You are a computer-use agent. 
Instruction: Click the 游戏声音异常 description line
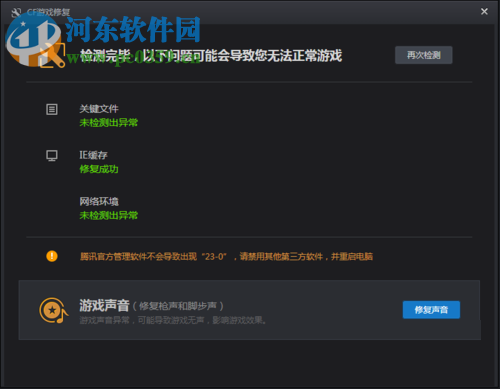173,320
